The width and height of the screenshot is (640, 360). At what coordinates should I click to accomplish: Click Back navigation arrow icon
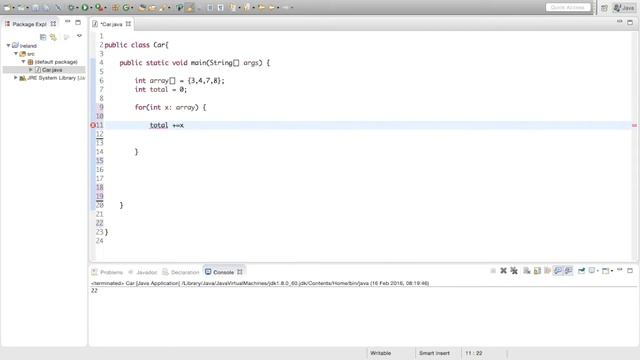point(271,7)
